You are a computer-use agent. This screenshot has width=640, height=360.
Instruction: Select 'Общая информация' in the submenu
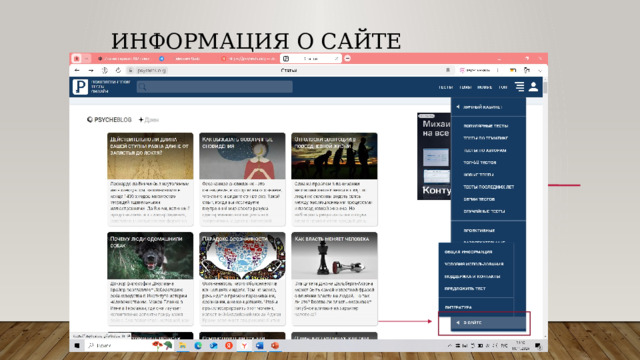point(468,252)
